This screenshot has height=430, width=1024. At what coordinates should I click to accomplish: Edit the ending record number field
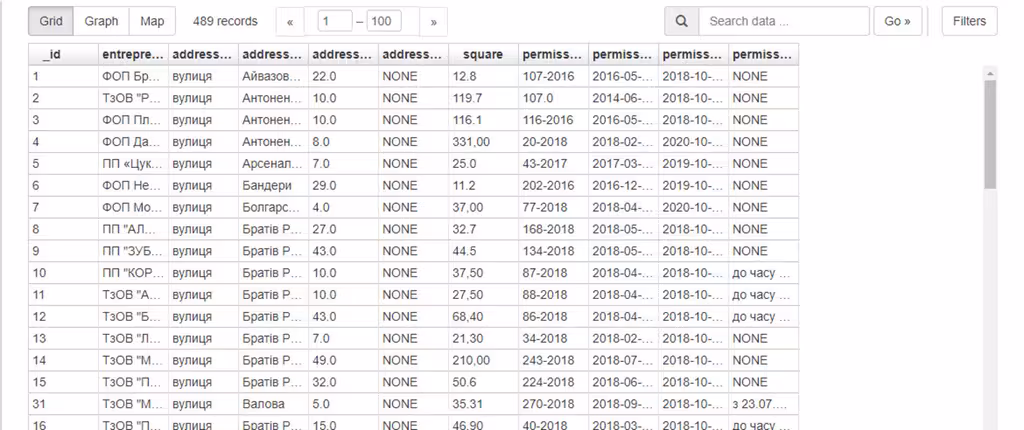pos(384,21)
